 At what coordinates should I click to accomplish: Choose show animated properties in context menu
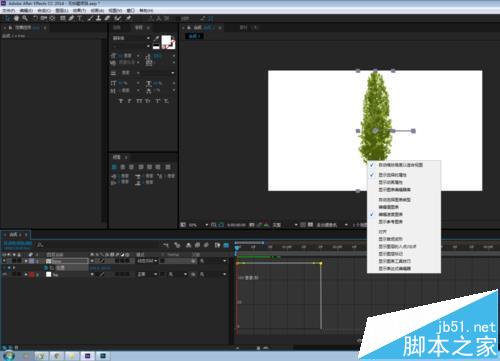[404, 182]
